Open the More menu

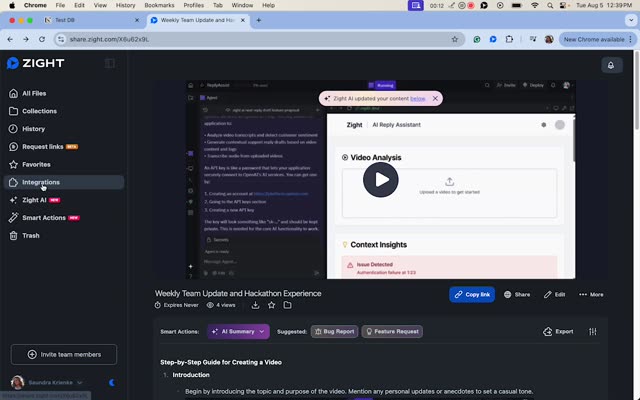point(591,294)
